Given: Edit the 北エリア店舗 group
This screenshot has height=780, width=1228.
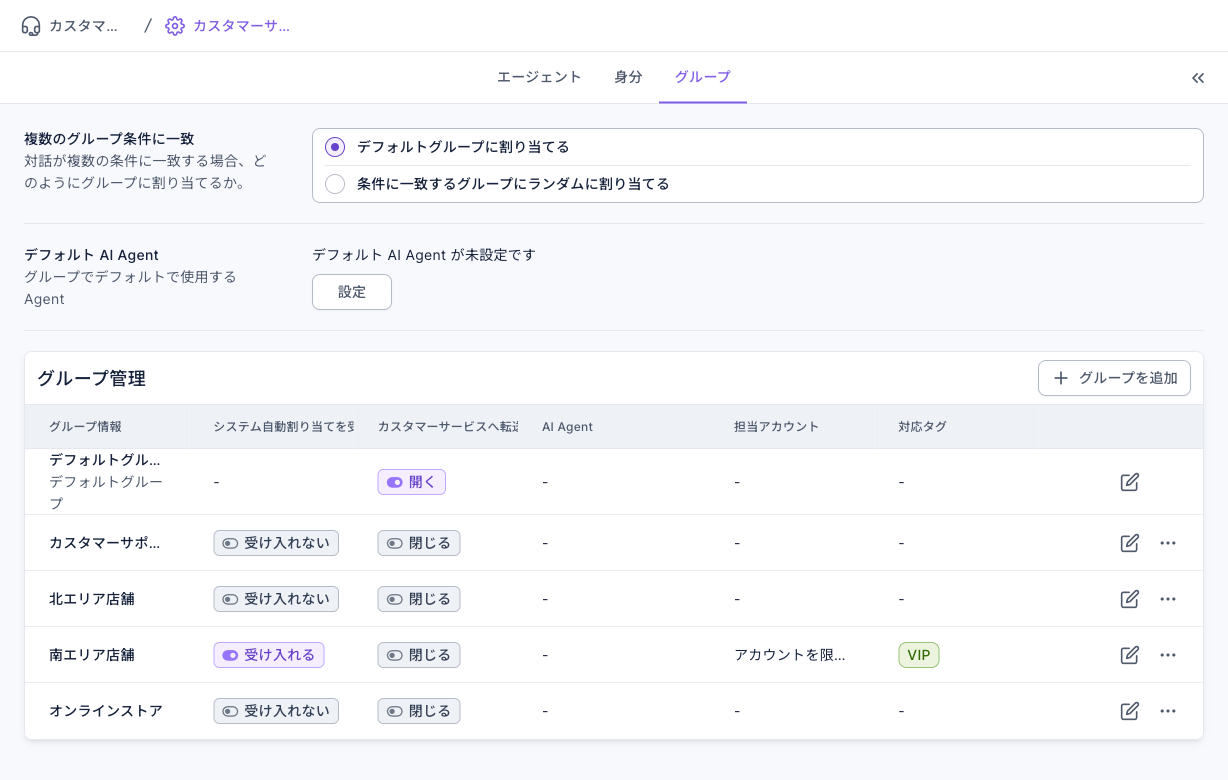Looking at the screenshot, I should click(x=1130, y=599).
